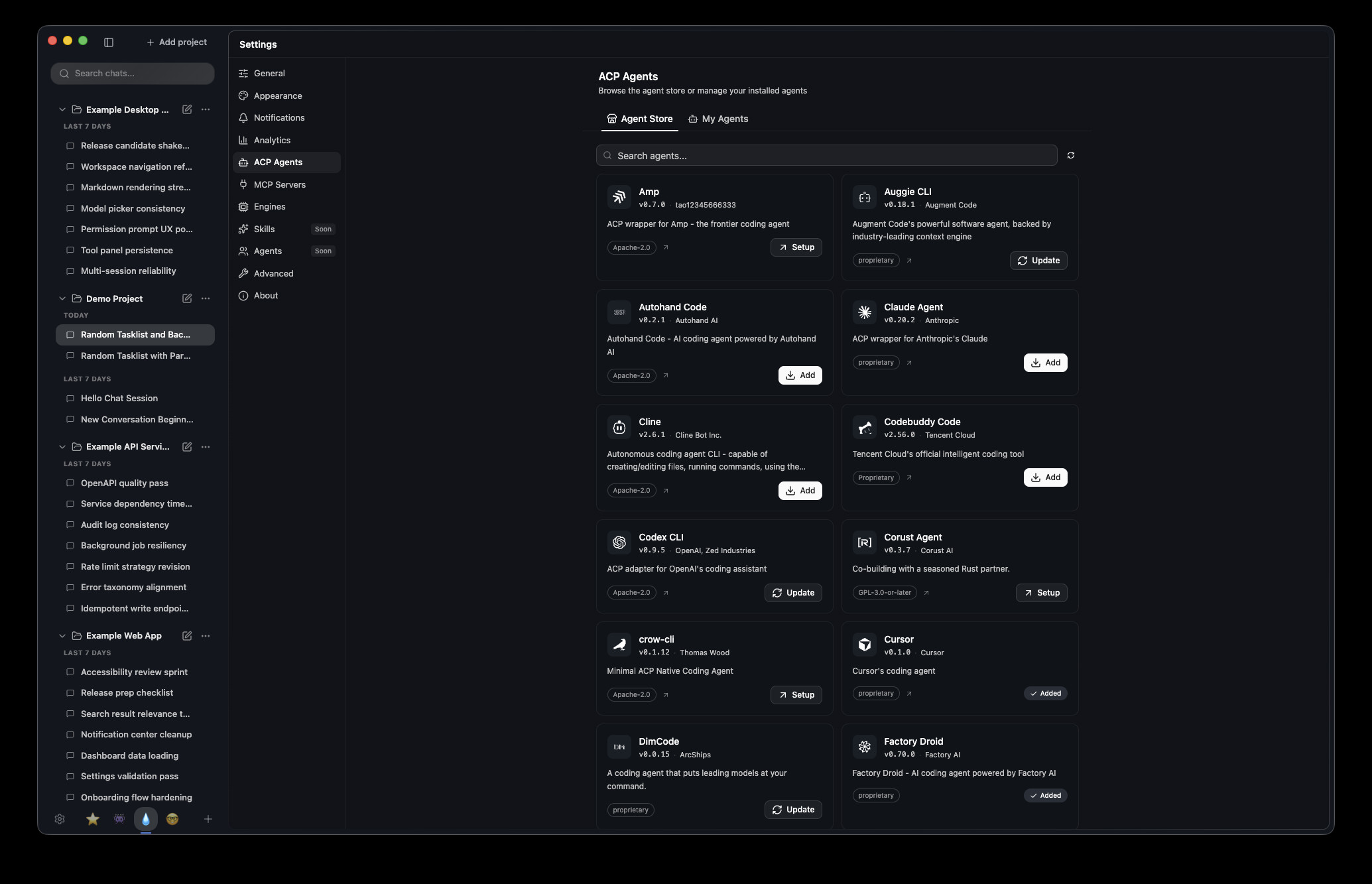Open Model picker consistency chat
The height and width of the screenshot is (884, 1372).
coord(135,209)
